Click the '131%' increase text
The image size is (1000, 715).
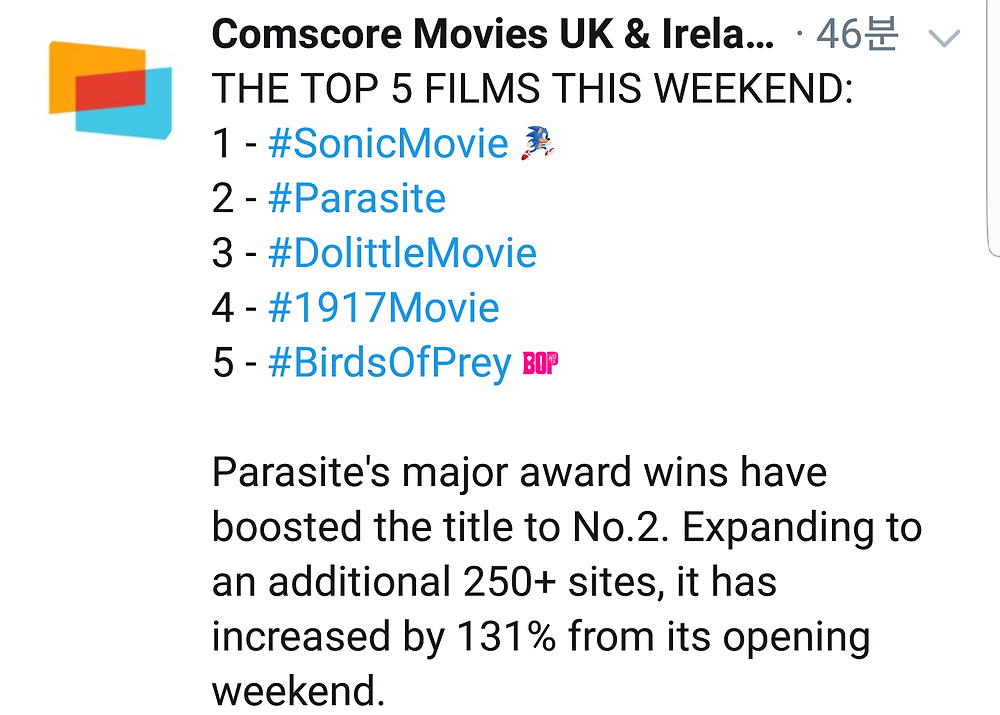coord(506,637)
